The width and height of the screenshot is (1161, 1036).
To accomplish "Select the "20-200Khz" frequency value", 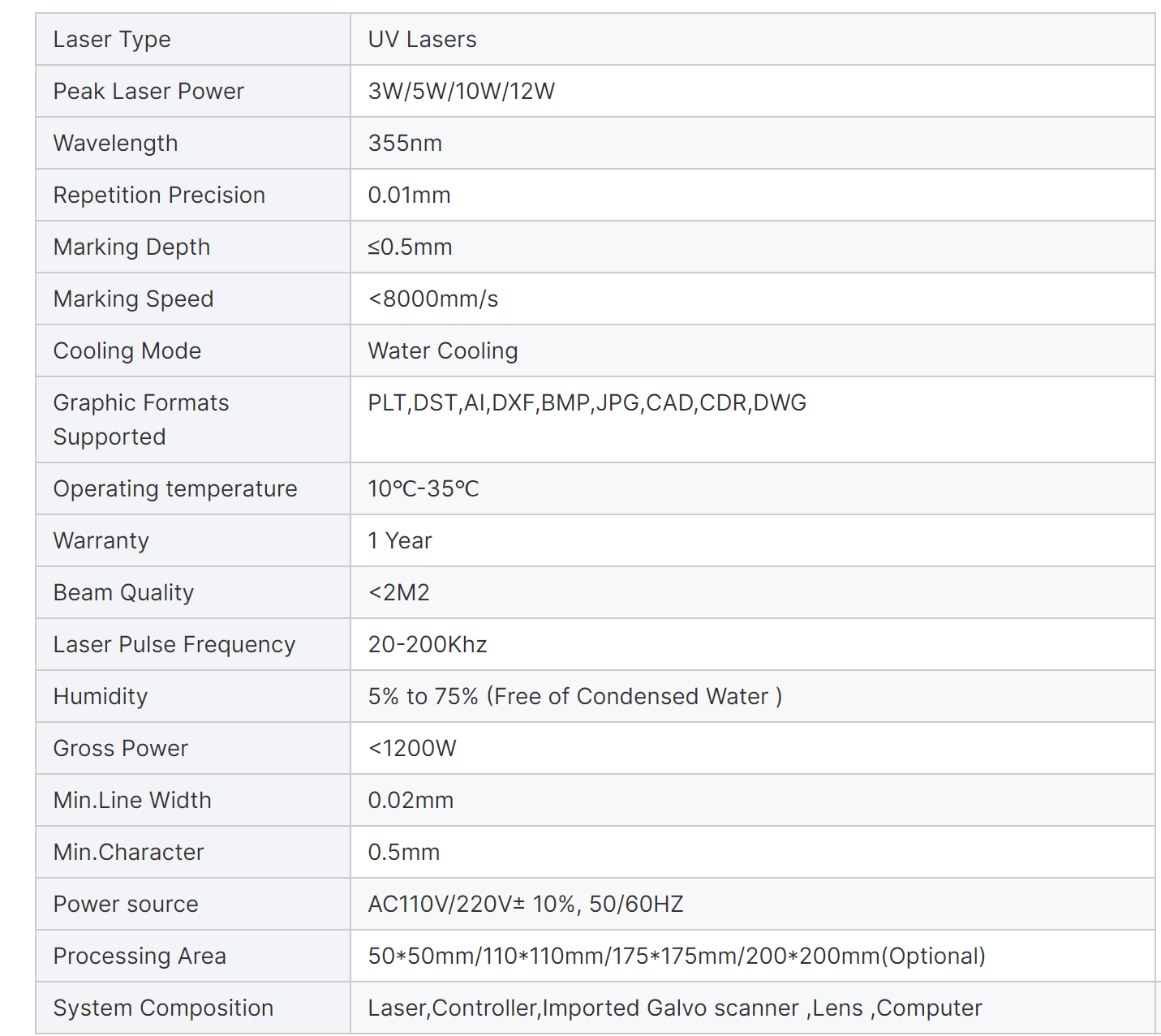I will pos(428,645).
